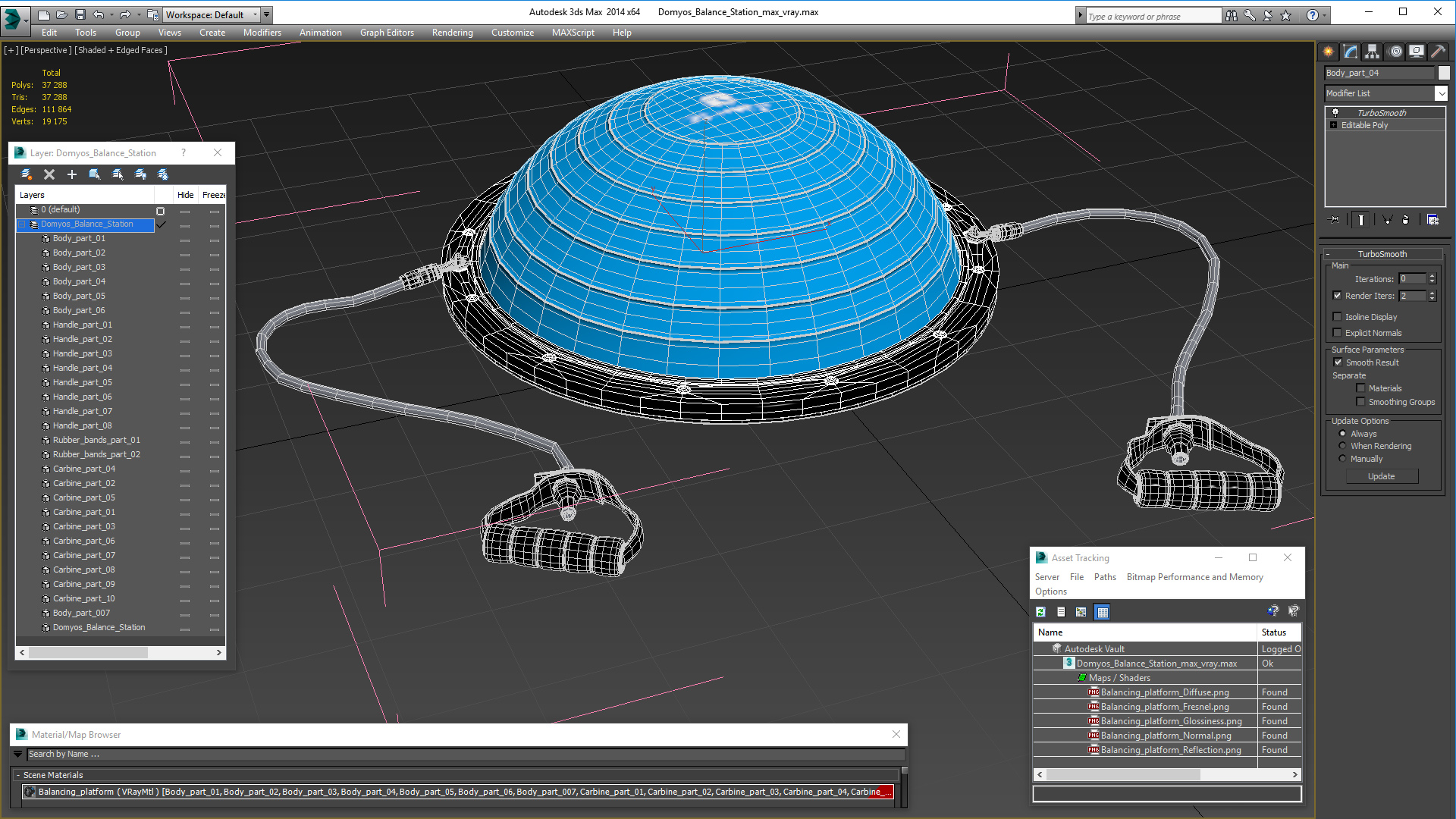This screenshot has width=1456, height=819.
Task: Open the Utilities hammer panel tab
Action: click(x=1438, y=52)
